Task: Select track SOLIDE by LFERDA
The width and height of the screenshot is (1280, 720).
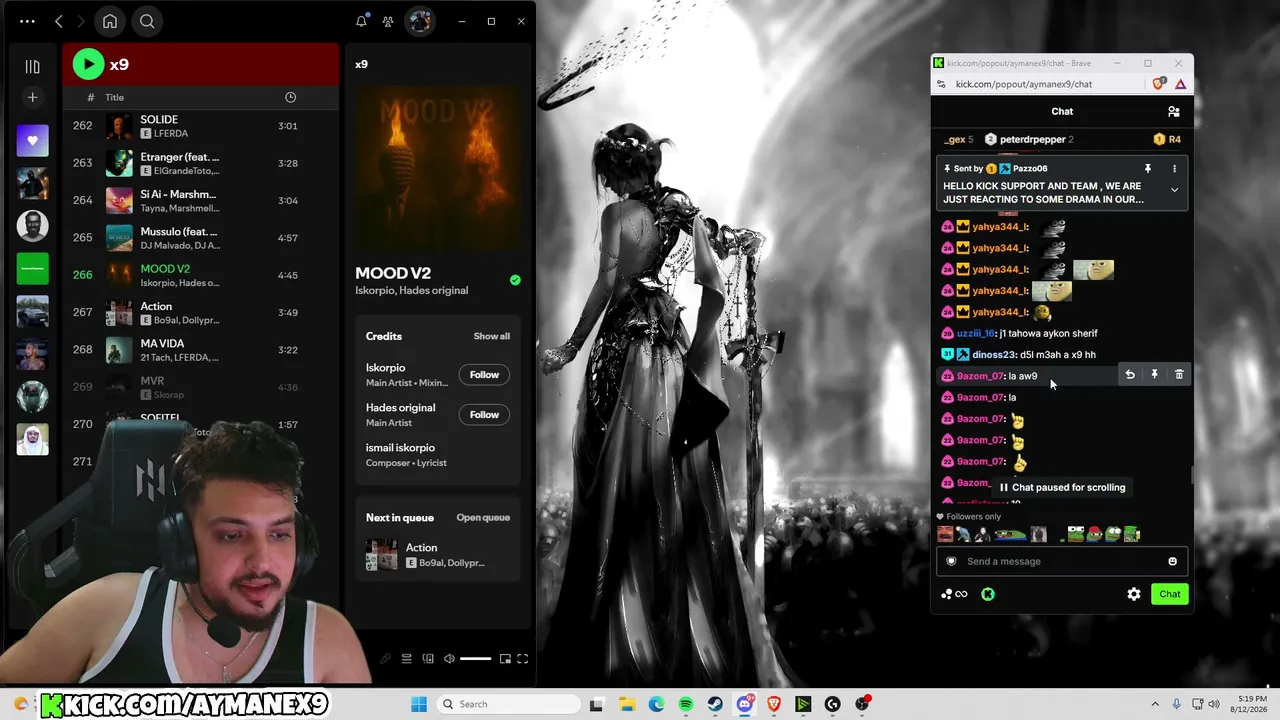Action: tap(202, 126)
